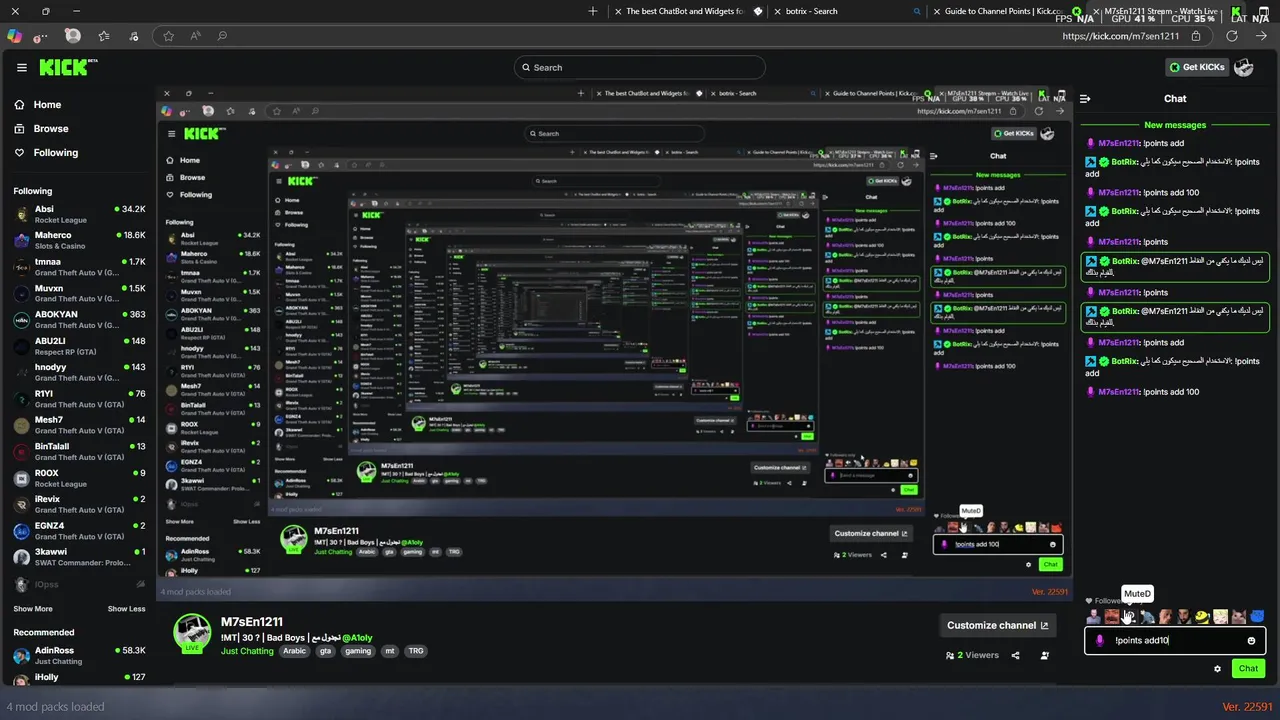Click the Get KICKs button
Viewport: 1280px width, 720px height.
pos(1197,67)
